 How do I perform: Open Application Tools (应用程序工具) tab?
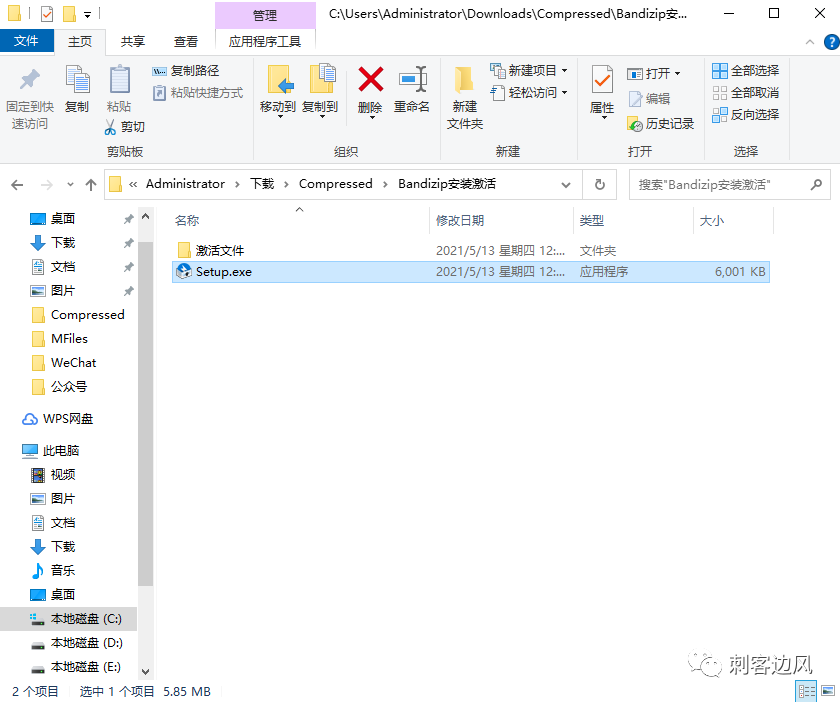pyautogui.click(x=265, y=41)
